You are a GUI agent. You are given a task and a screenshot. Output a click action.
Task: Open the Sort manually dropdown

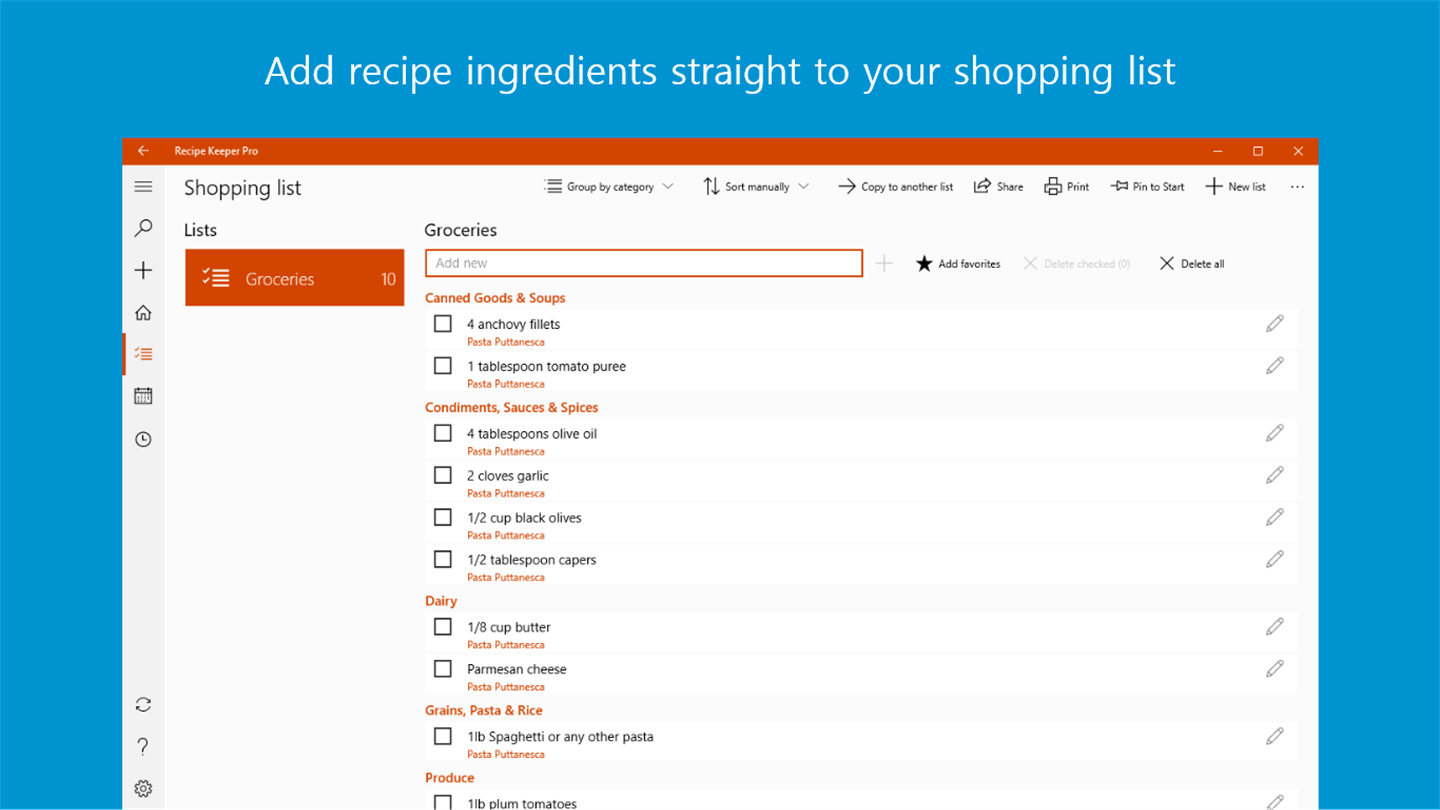[x=756, y=187]
